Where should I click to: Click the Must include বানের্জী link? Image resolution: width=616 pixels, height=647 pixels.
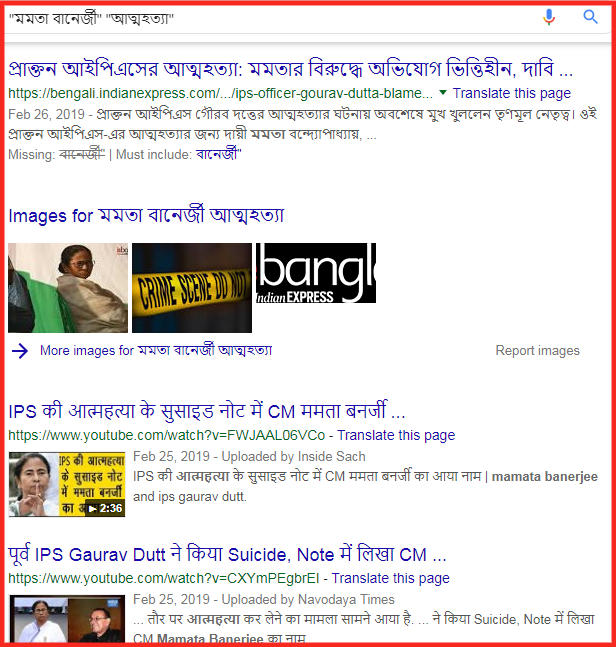[219, 154]
